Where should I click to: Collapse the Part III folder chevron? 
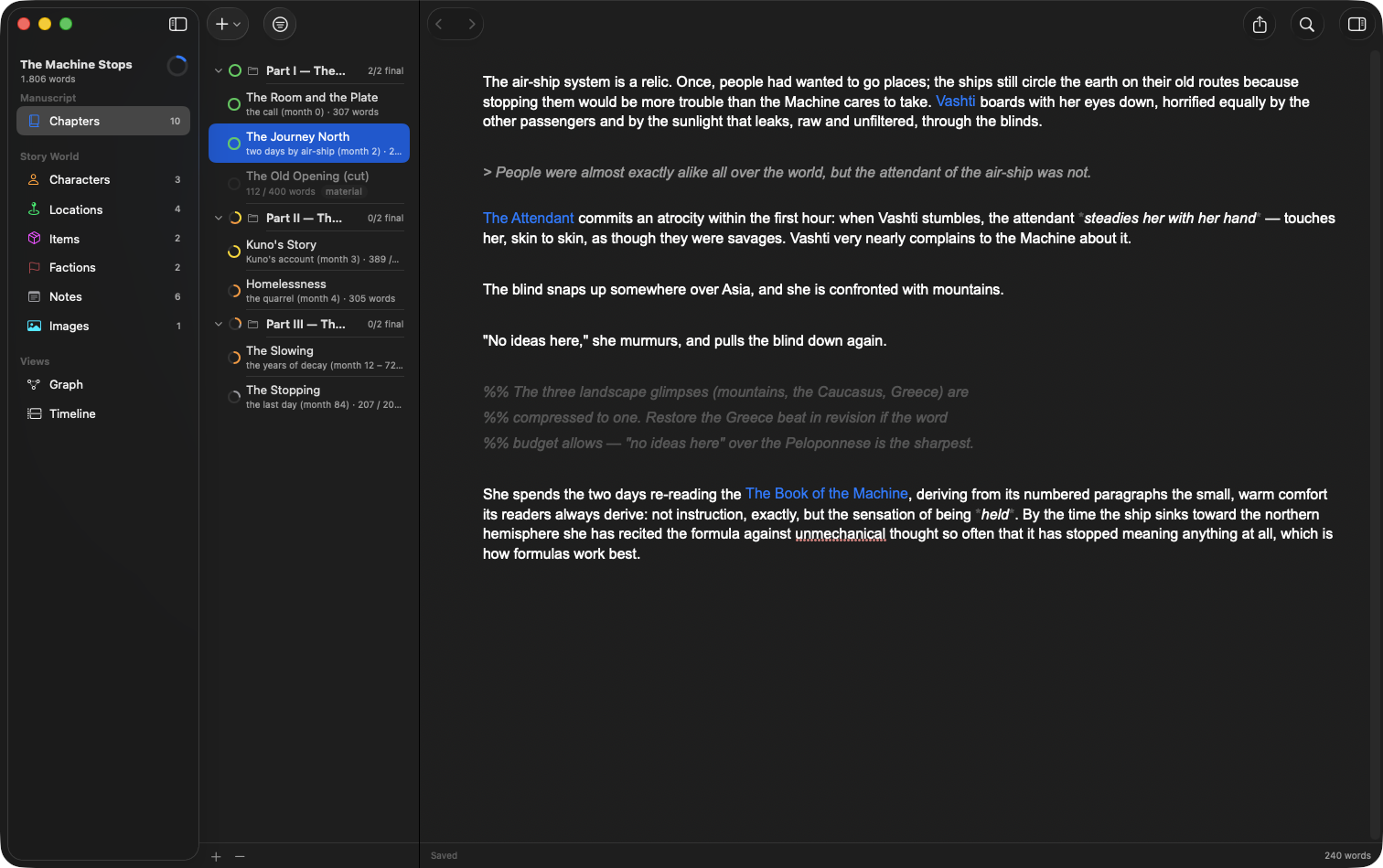(x=219, y=324)
